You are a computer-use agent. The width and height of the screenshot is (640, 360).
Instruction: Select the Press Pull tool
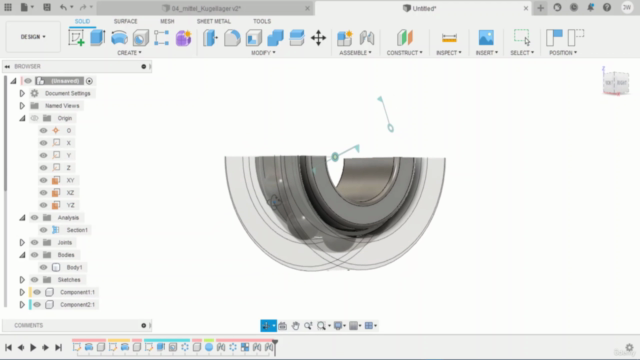click(211, 38)
